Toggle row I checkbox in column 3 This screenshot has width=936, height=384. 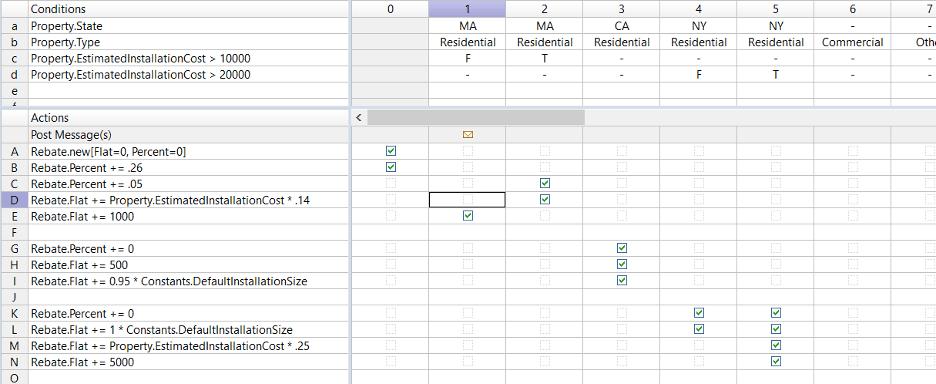(x=621, y=280)
